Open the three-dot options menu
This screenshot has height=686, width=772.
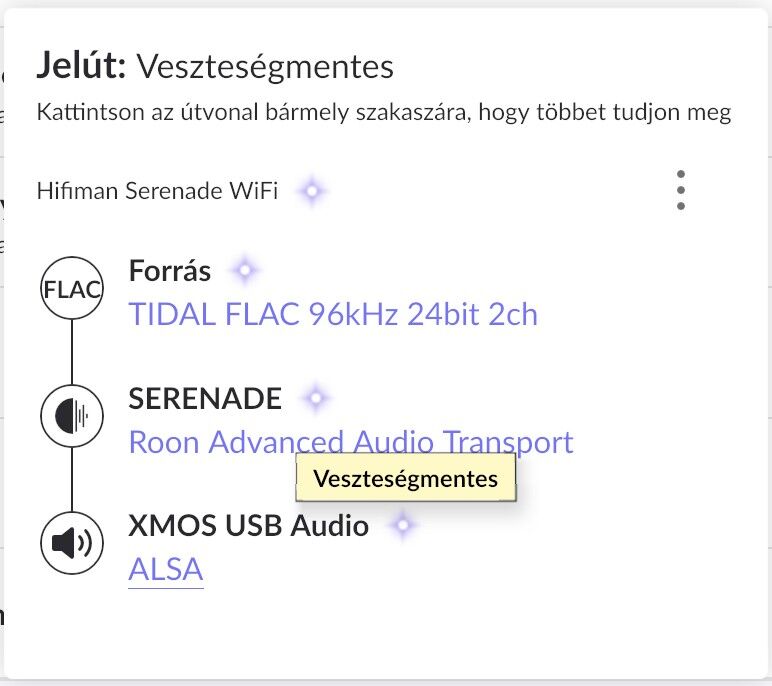[x=680, y=190]
